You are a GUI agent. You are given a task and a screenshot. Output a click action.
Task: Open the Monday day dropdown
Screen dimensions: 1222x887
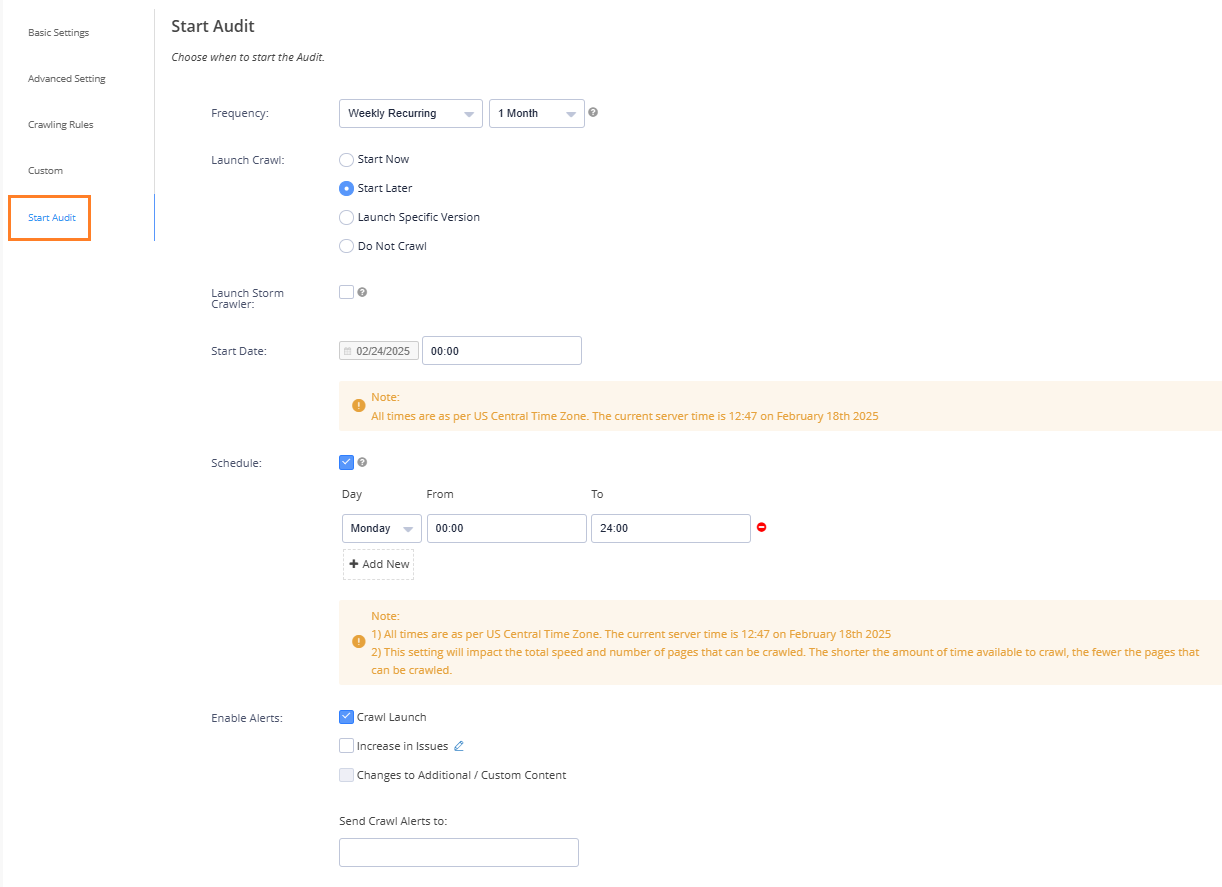click(381, 529)
